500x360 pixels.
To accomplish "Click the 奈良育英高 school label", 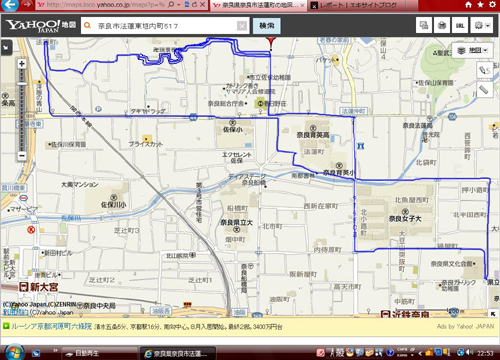I will (313, 135).
